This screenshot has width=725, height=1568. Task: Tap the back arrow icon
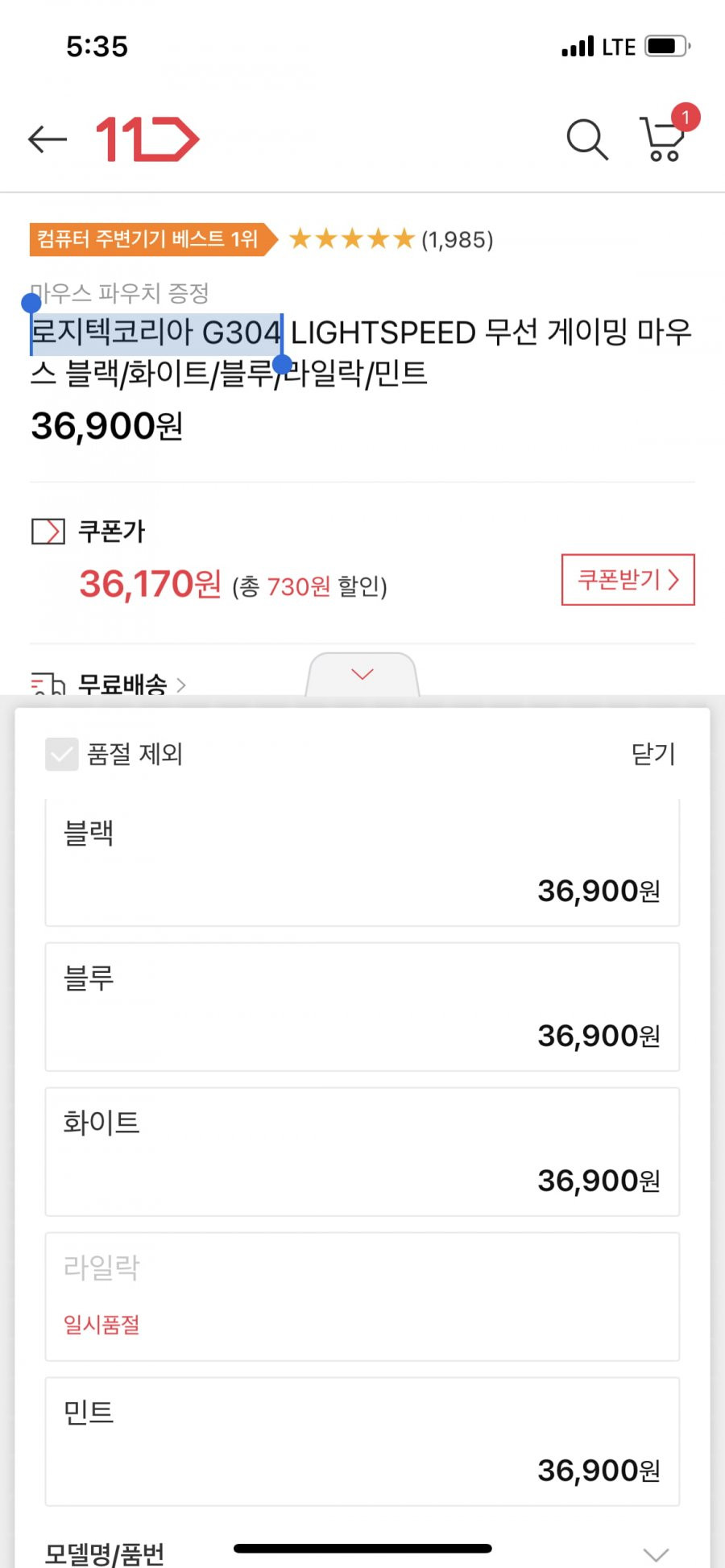tap(47, 139)
